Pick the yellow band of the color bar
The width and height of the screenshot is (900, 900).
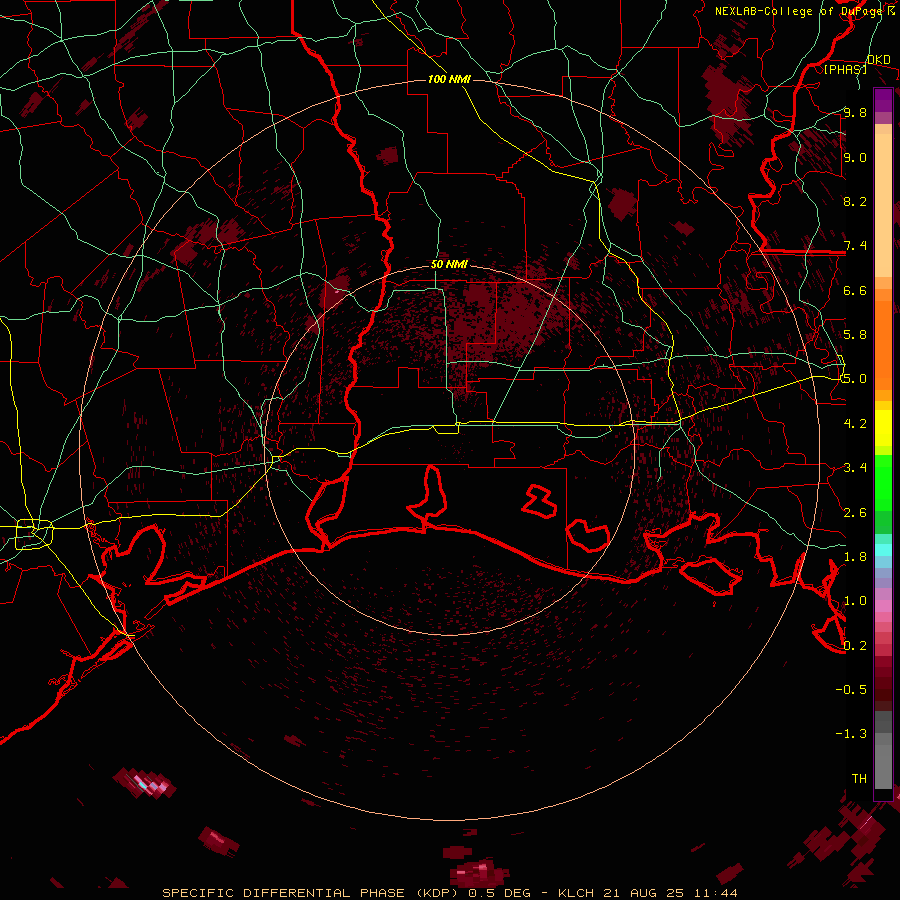pos(883,428)
